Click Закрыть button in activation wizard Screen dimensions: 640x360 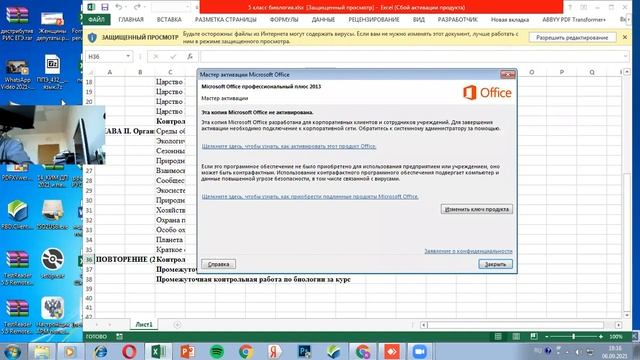click(495, 264)
